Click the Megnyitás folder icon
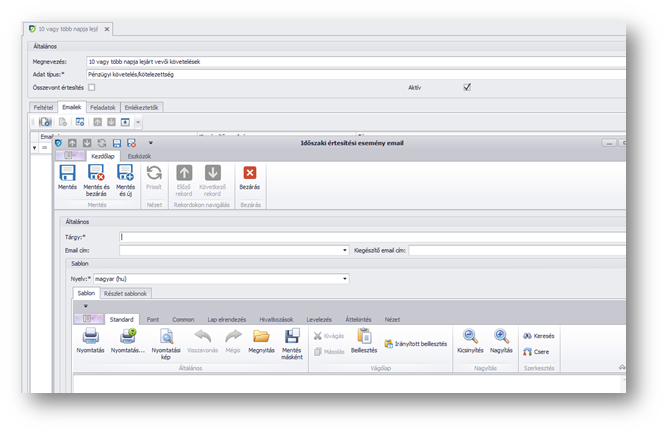Screen dimensions: 668x435 tap(261, 337)
